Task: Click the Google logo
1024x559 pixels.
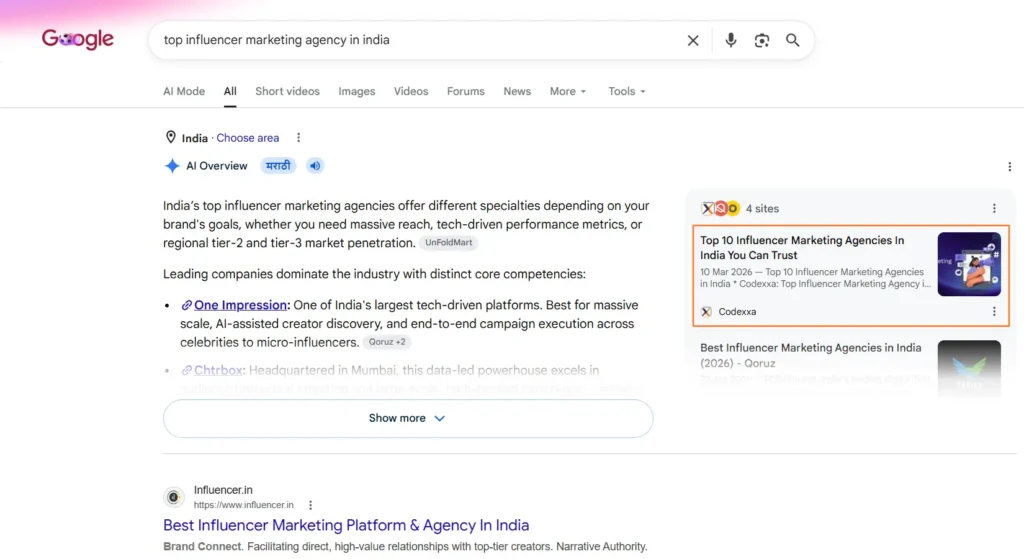Action: 78,39
